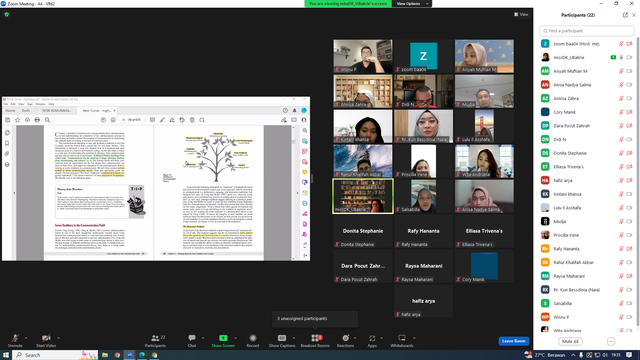Viewport: 640px width, 360px height.
Task: Click the Find a participant search field
Action: tap(587, 31)
